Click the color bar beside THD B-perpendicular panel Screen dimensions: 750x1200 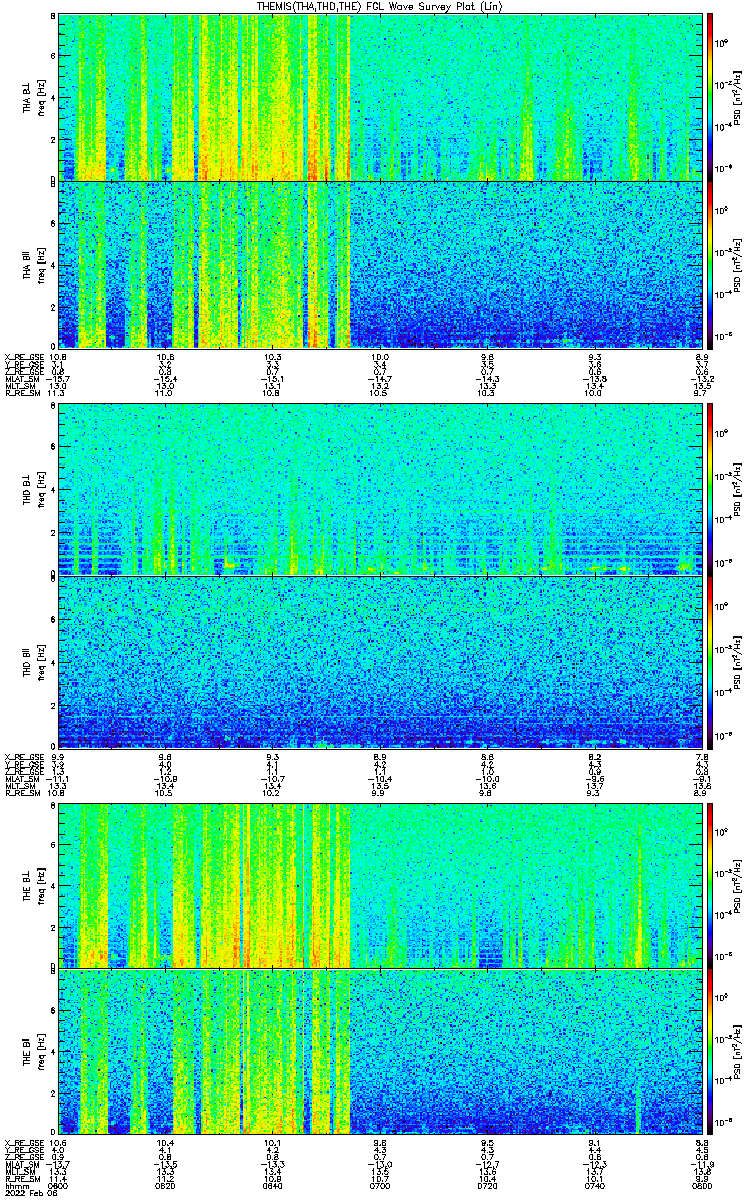point(711,490)
